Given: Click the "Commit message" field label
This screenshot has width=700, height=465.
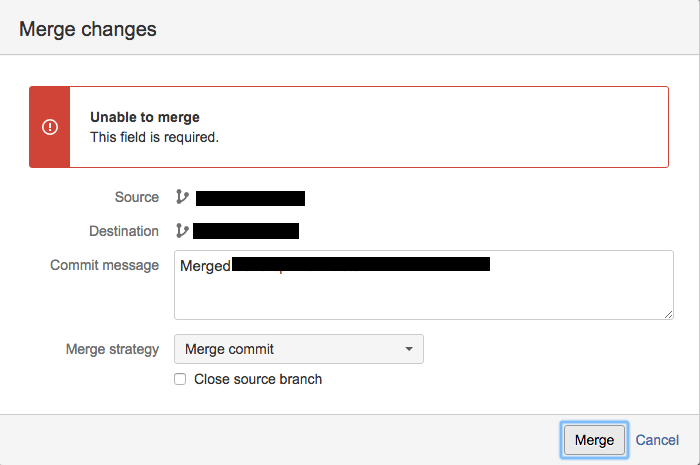Looking at the screenshot, I should tap(105, 265).
